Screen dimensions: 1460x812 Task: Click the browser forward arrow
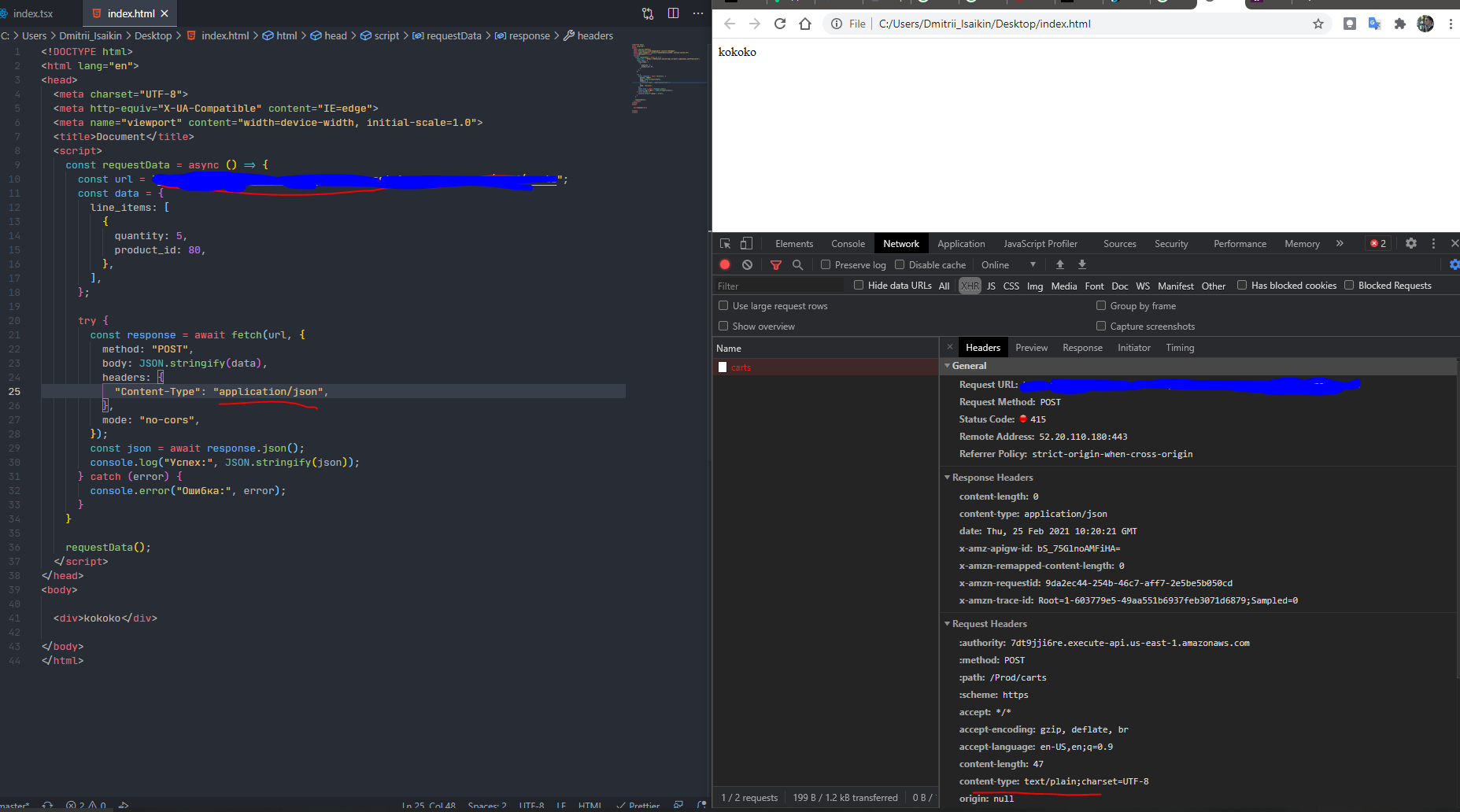pyautogui.click(x=755, y=24)
